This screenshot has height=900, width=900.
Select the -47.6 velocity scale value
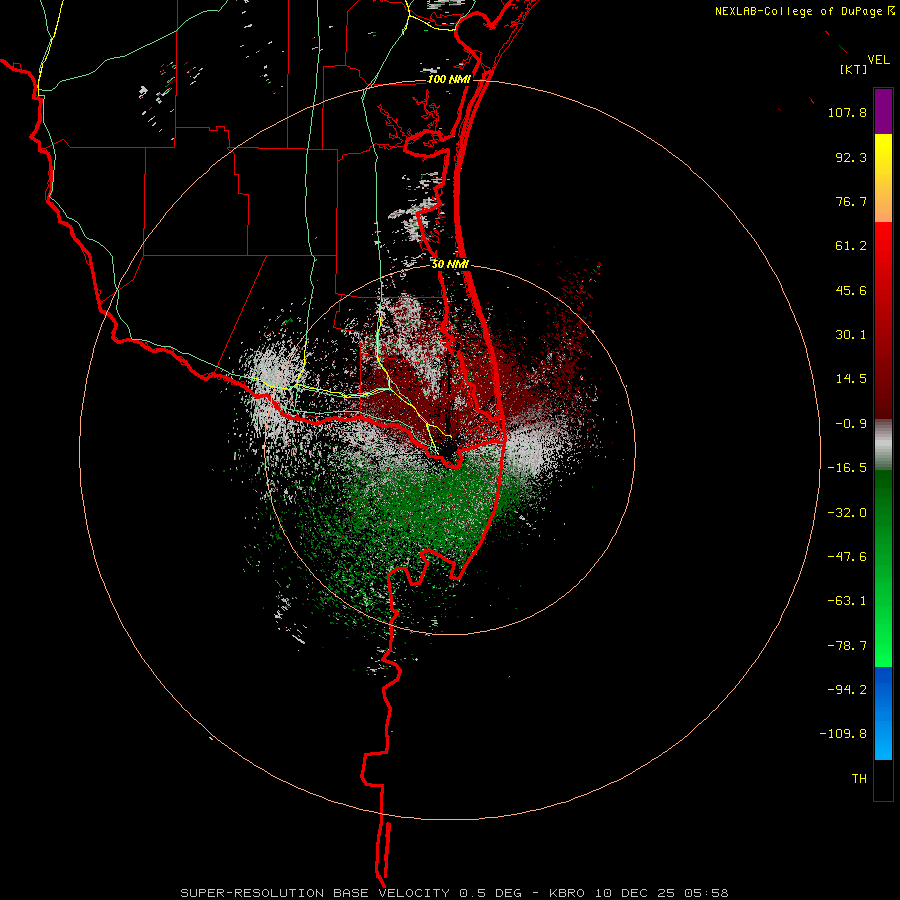(847, 557)
